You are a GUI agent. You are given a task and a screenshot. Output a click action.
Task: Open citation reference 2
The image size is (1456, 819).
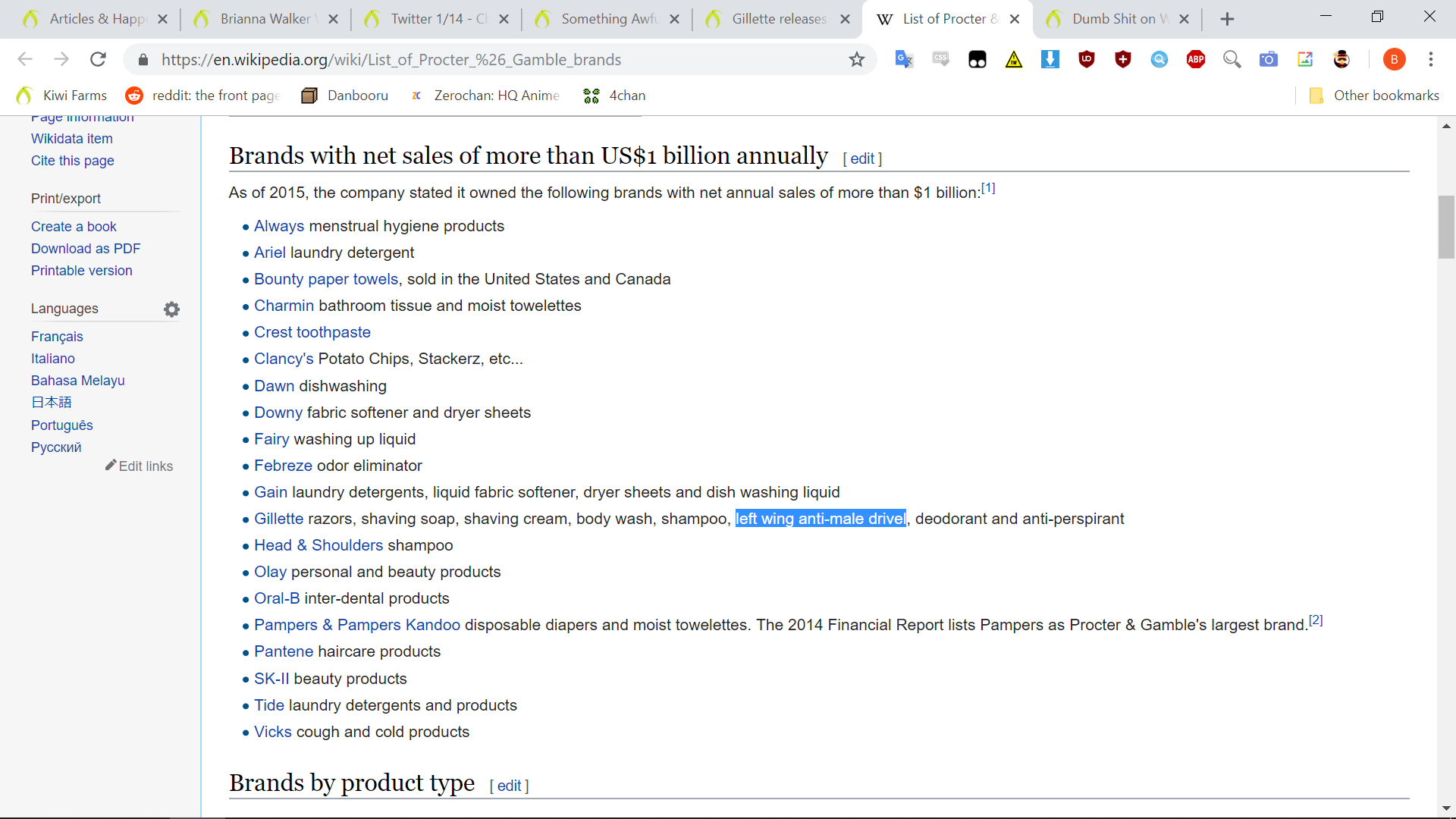pyautogui.click(x=1316, y=620)
